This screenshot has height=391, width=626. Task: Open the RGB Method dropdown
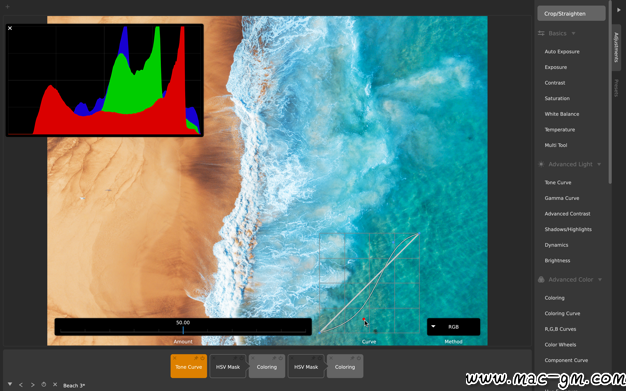coord(454,327)
